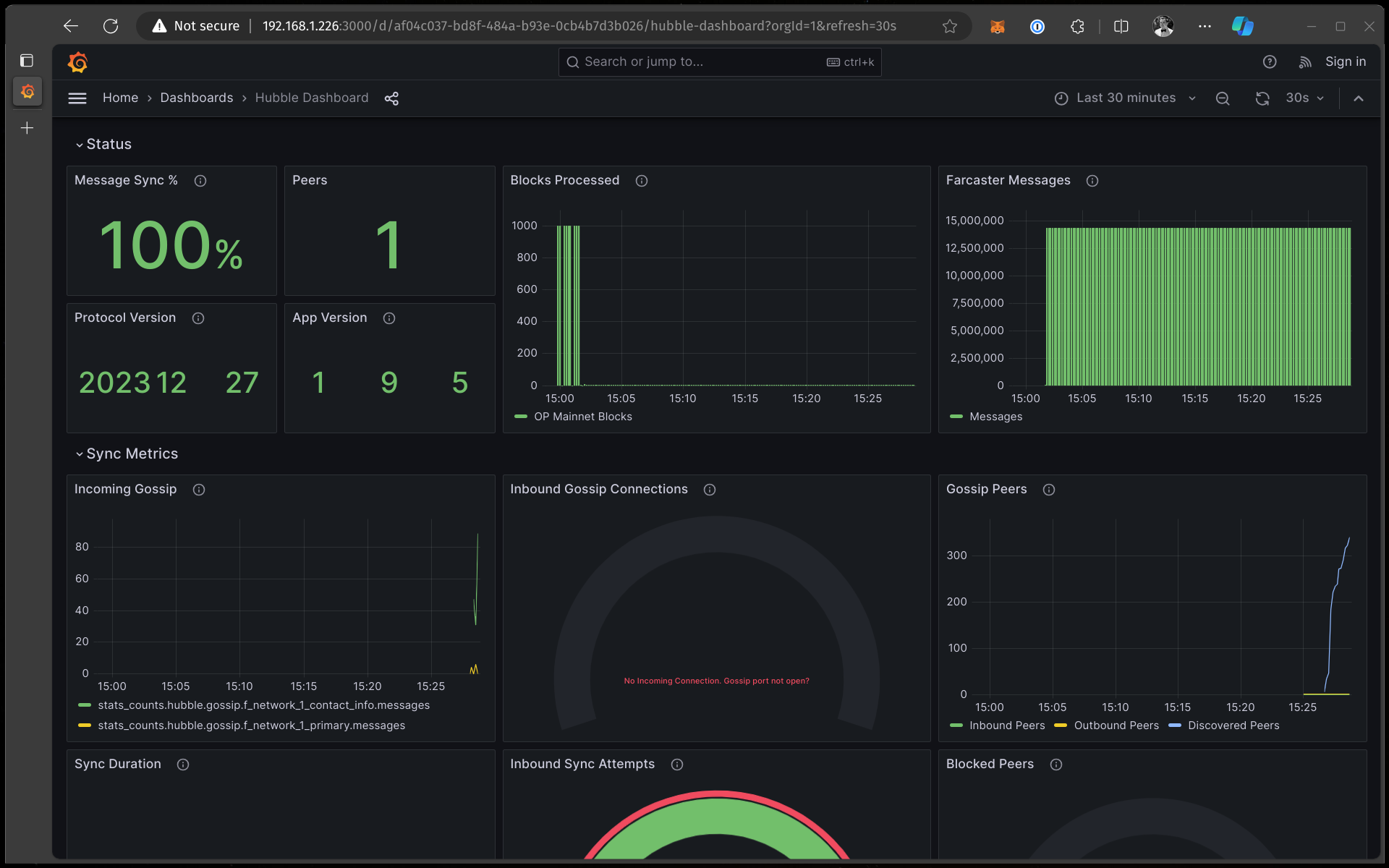
Task: Open the 1Password extension icon
Action: point(1037,27)
